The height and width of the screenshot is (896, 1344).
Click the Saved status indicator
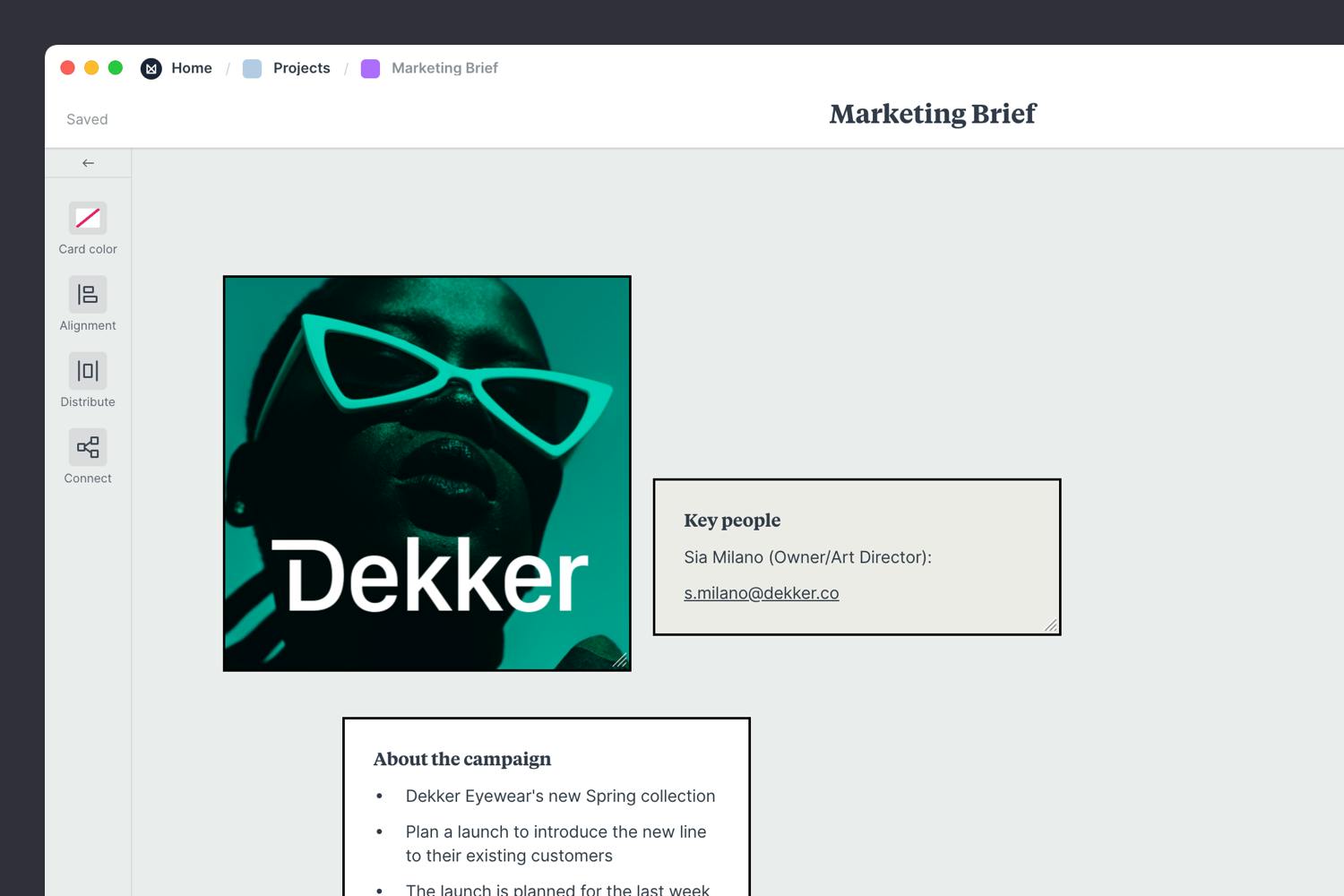[x=86, y=118]
